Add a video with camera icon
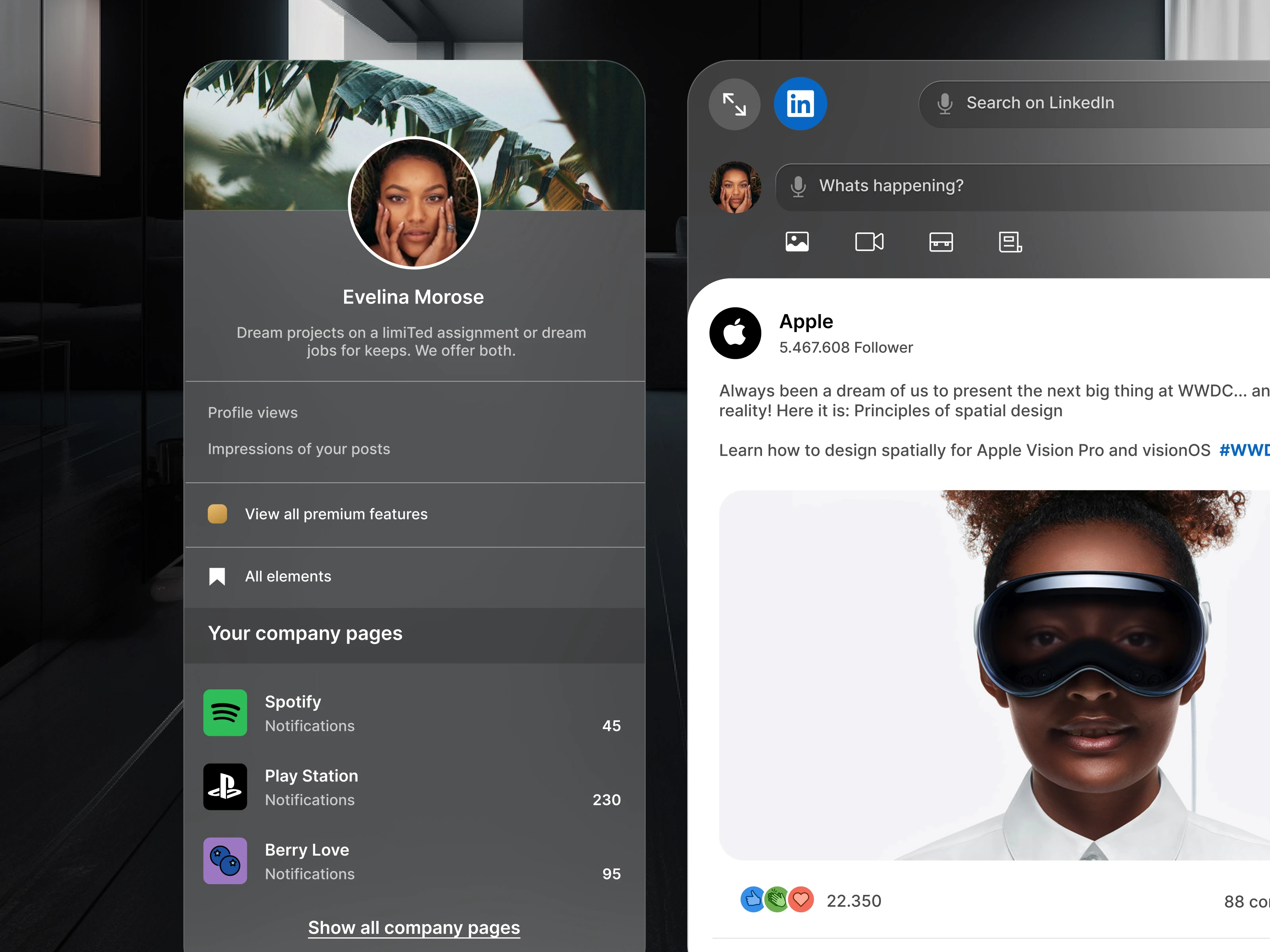1270x952 pixels. (869, 242)
